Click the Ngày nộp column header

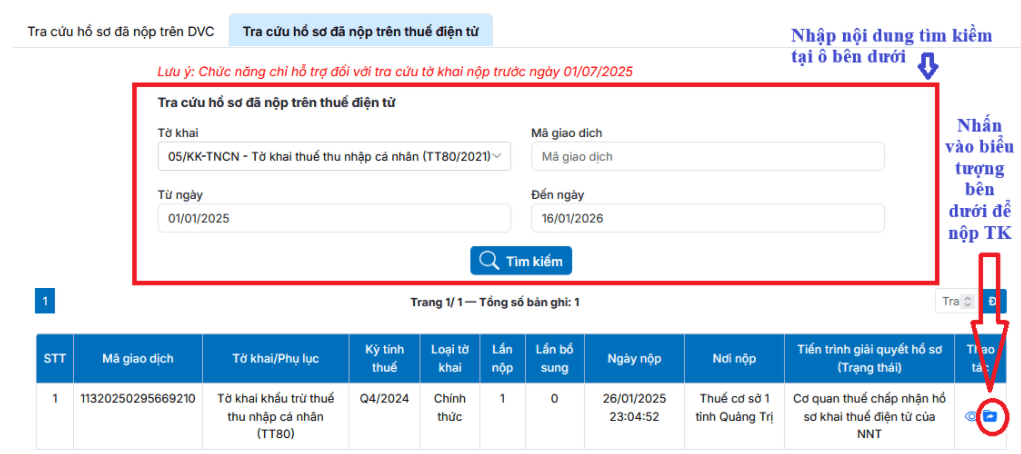[636, 359]
